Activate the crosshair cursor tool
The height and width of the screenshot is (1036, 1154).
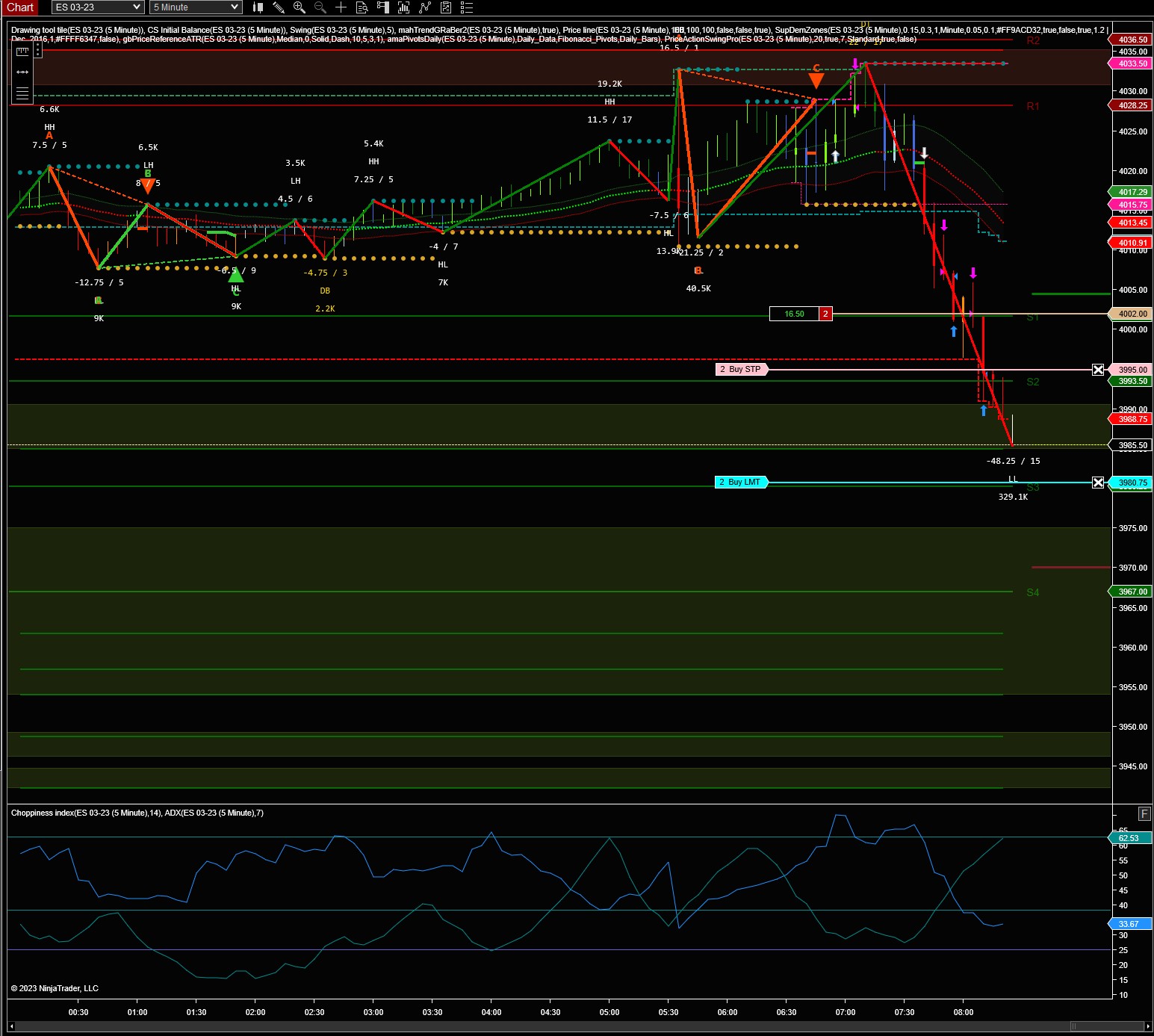(x=341, y=7)
